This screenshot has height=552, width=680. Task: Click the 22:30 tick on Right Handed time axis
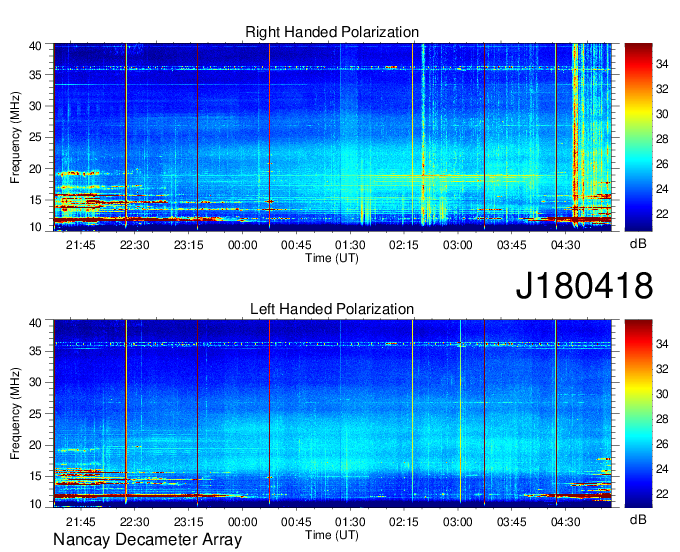coord(134,245)
